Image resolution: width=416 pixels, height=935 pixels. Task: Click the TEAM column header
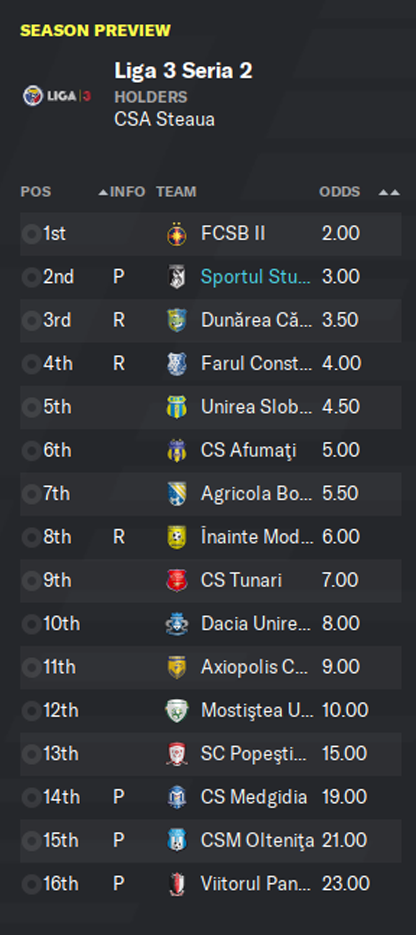[176, 192]
